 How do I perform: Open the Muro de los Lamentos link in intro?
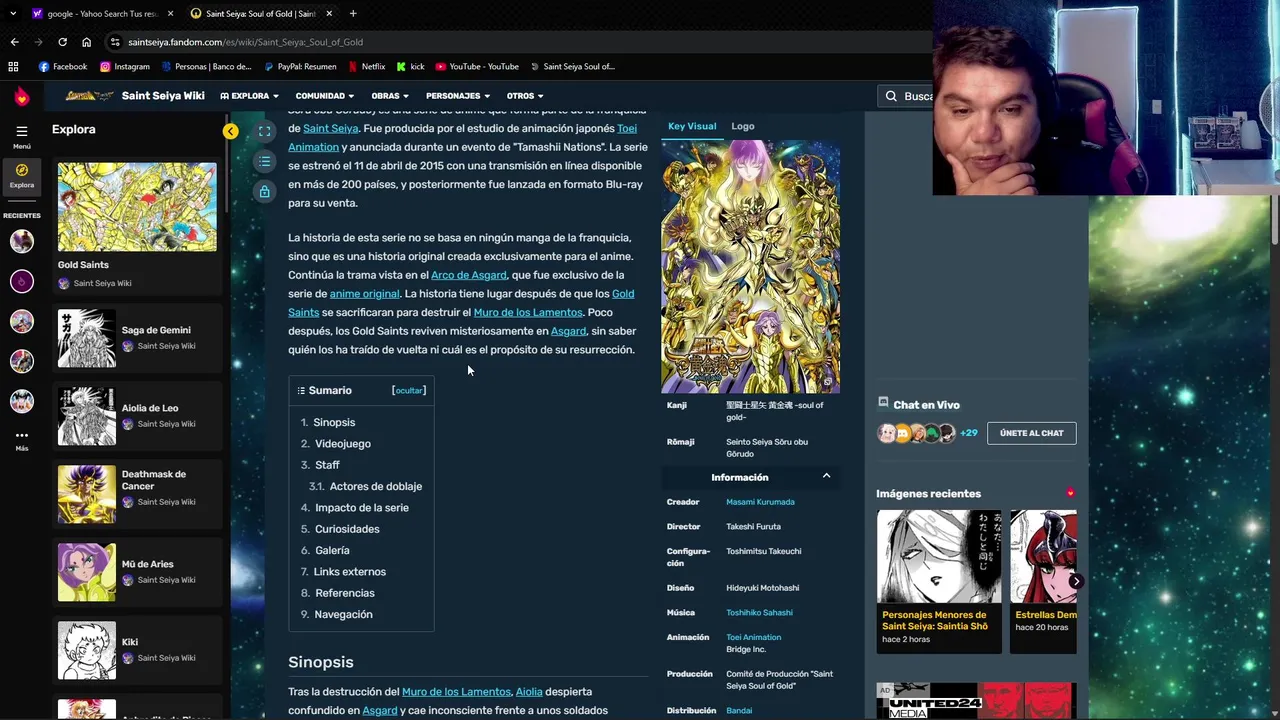click(x=528, y=312)
